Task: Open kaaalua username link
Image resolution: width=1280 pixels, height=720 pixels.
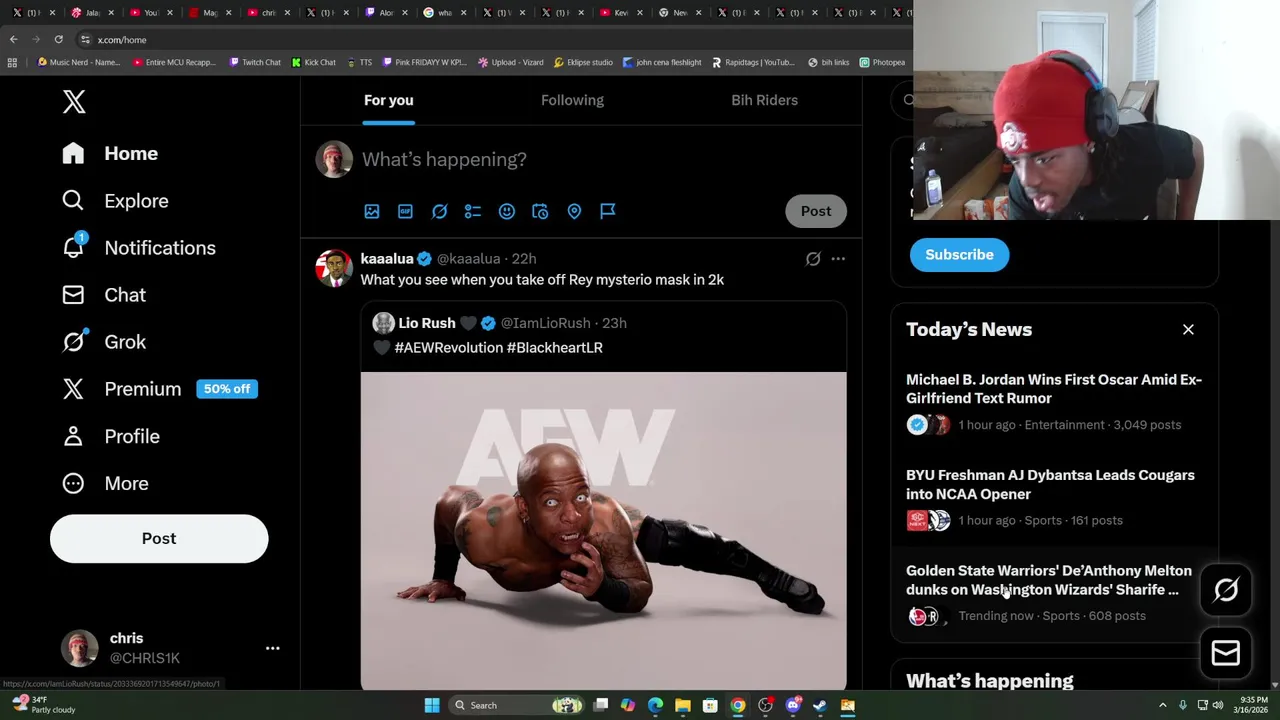Action: click(x=387, y=259)
